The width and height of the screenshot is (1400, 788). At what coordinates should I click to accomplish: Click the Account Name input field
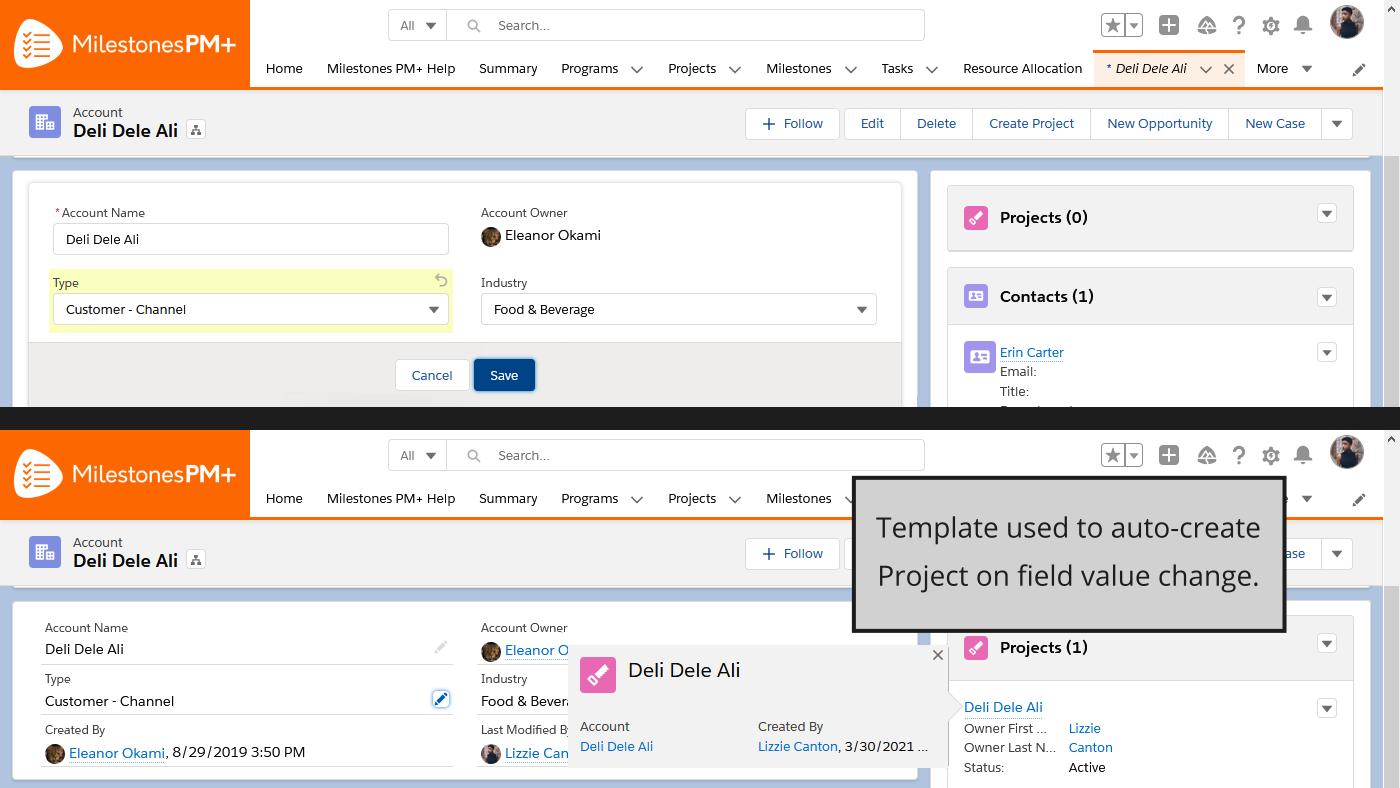pyautogui.click(x=251, y=239)
